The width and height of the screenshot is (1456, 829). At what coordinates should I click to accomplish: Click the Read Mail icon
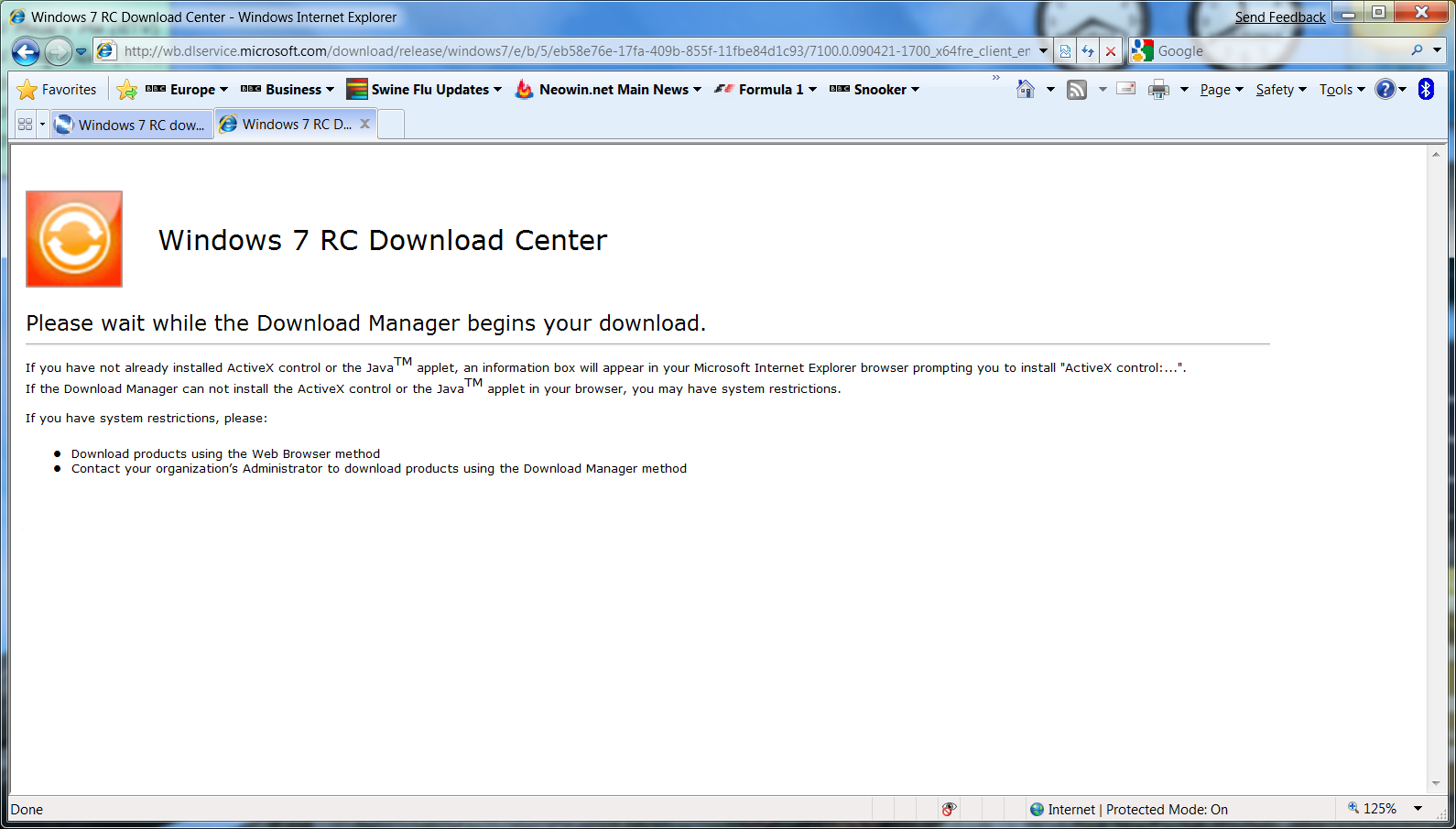[1126, 89]
